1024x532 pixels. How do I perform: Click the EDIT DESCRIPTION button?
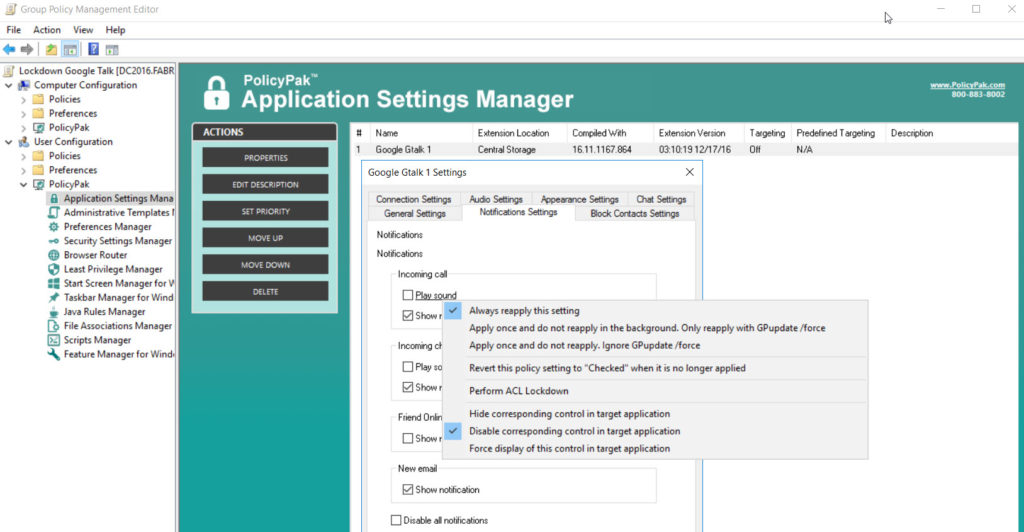click(265, 185)
